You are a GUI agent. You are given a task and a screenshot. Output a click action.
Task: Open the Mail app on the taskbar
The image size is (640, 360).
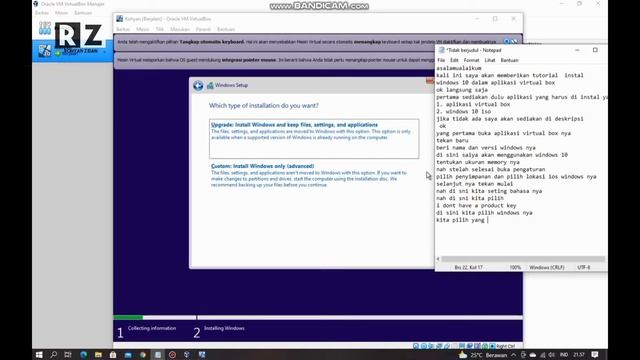128,355
